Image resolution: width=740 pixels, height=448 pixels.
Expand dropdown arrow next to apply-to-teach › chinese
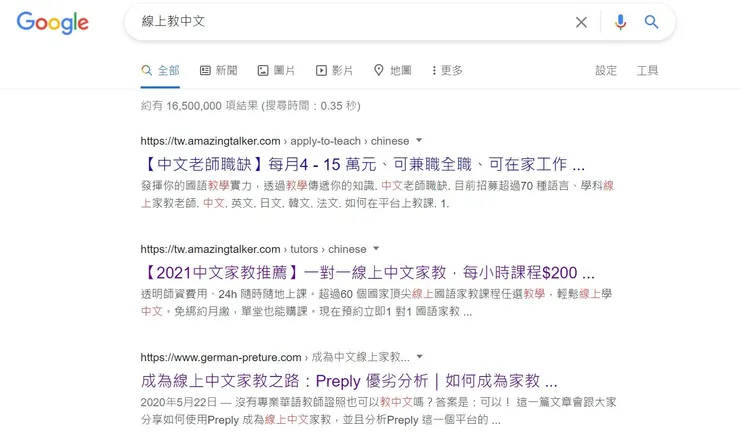point(419,140)
